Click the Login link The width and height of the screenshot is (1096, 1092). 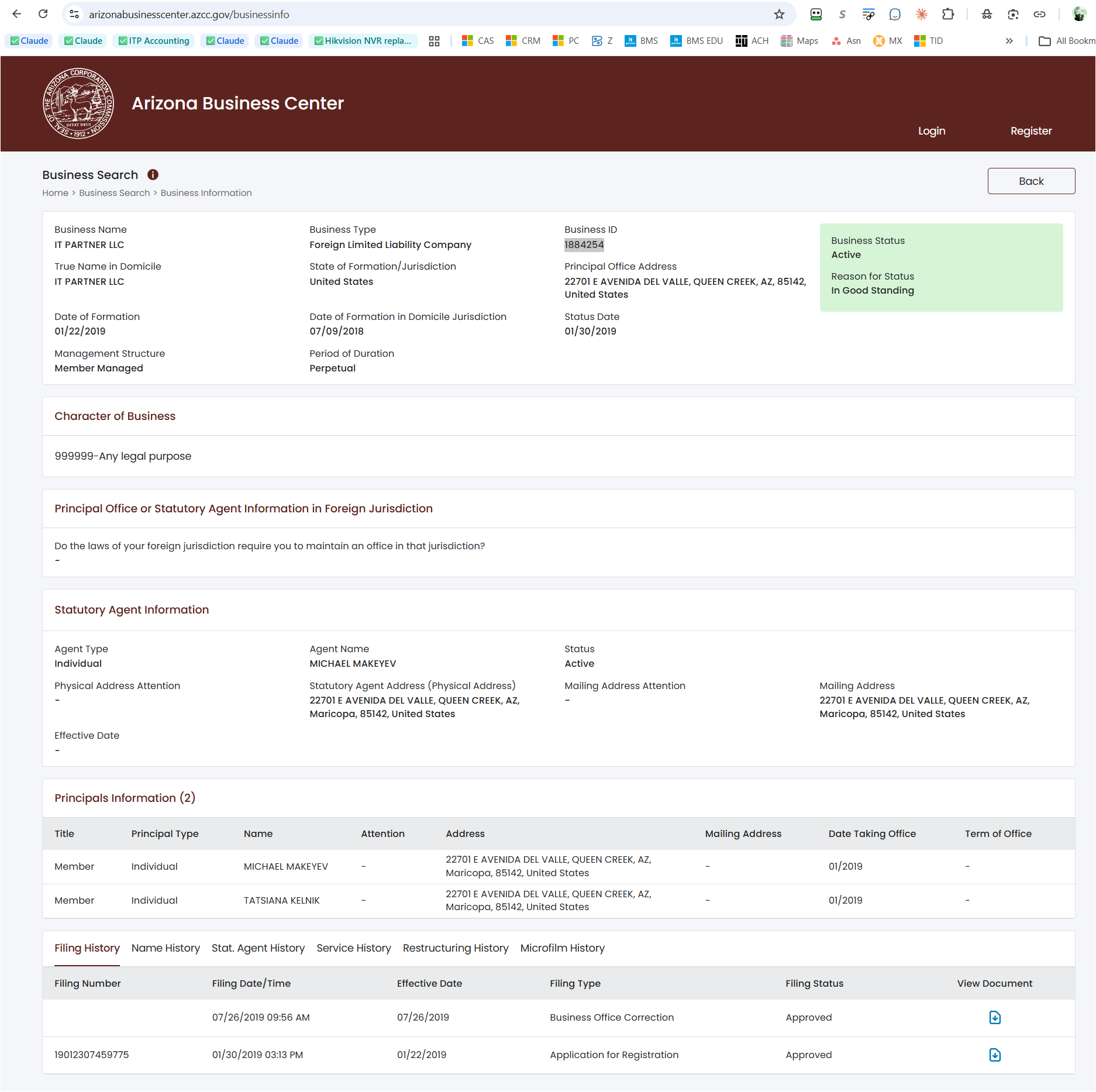[x=932, y=131]
